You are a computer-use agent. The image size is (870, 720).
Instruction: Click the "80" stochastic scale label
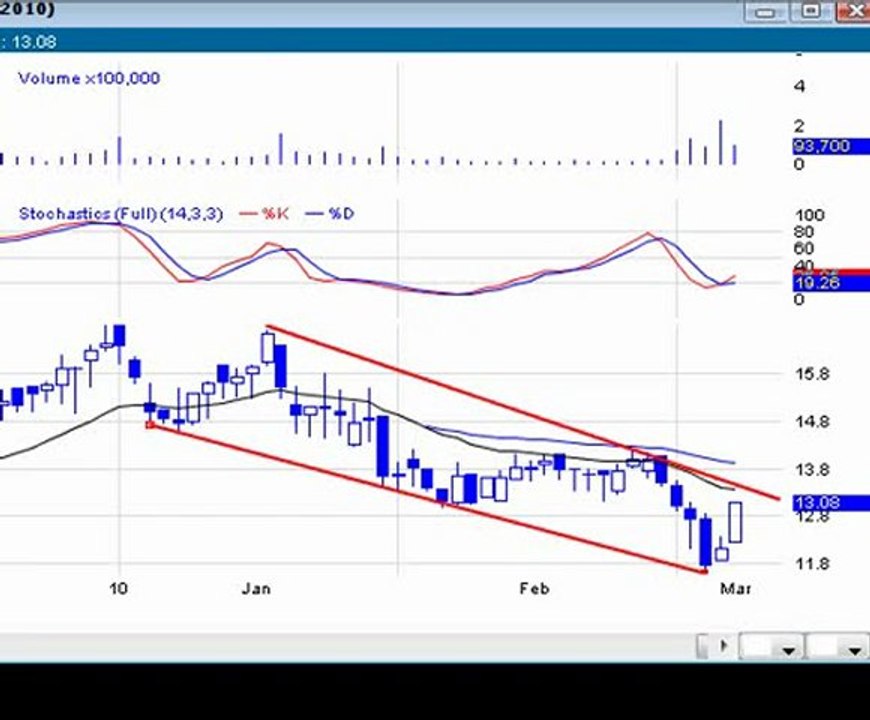tap(804, 232)
